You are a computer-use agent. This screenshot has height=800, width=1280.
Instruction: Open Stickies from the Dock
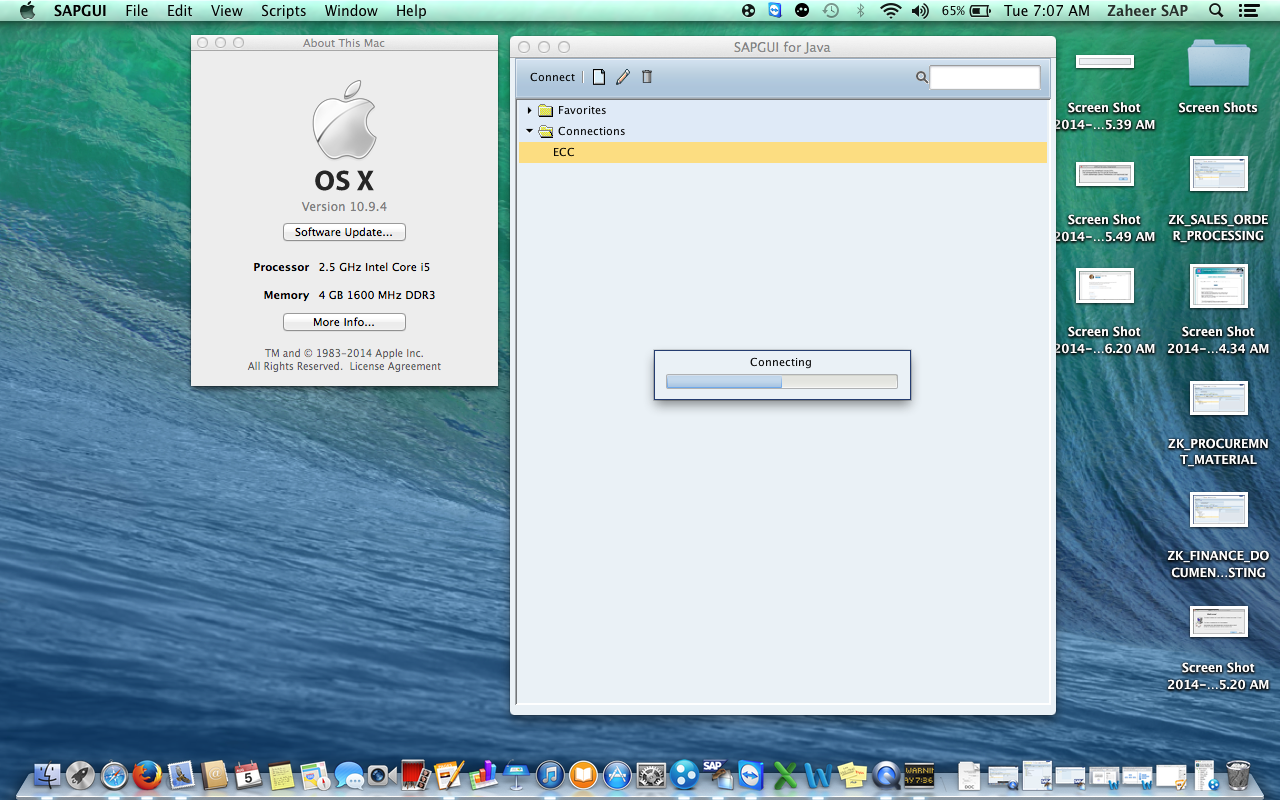[x=852, y=774]
